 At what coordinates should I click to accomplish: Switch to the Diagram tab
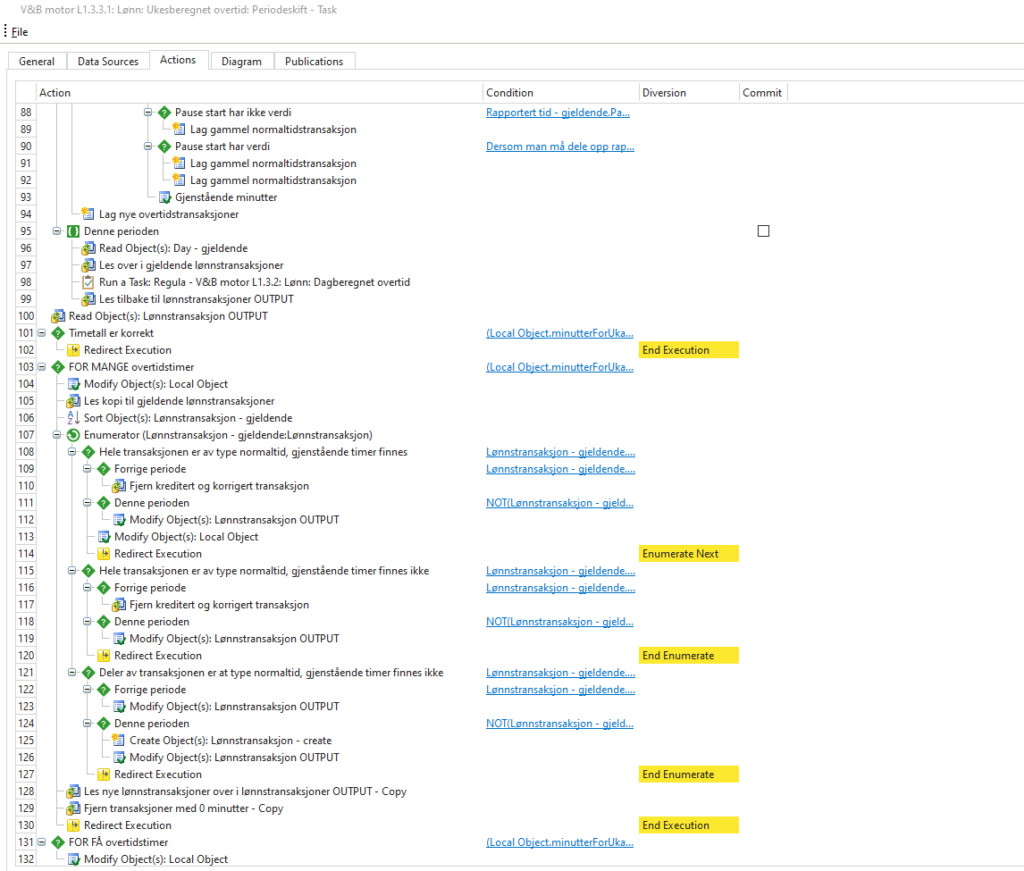coord(241,61)
